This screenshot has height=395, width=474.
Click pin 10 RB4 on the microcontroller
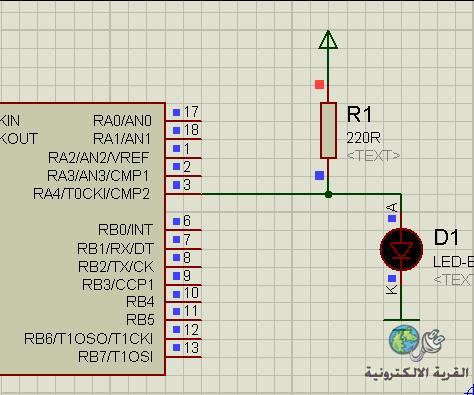coord(183,302)
